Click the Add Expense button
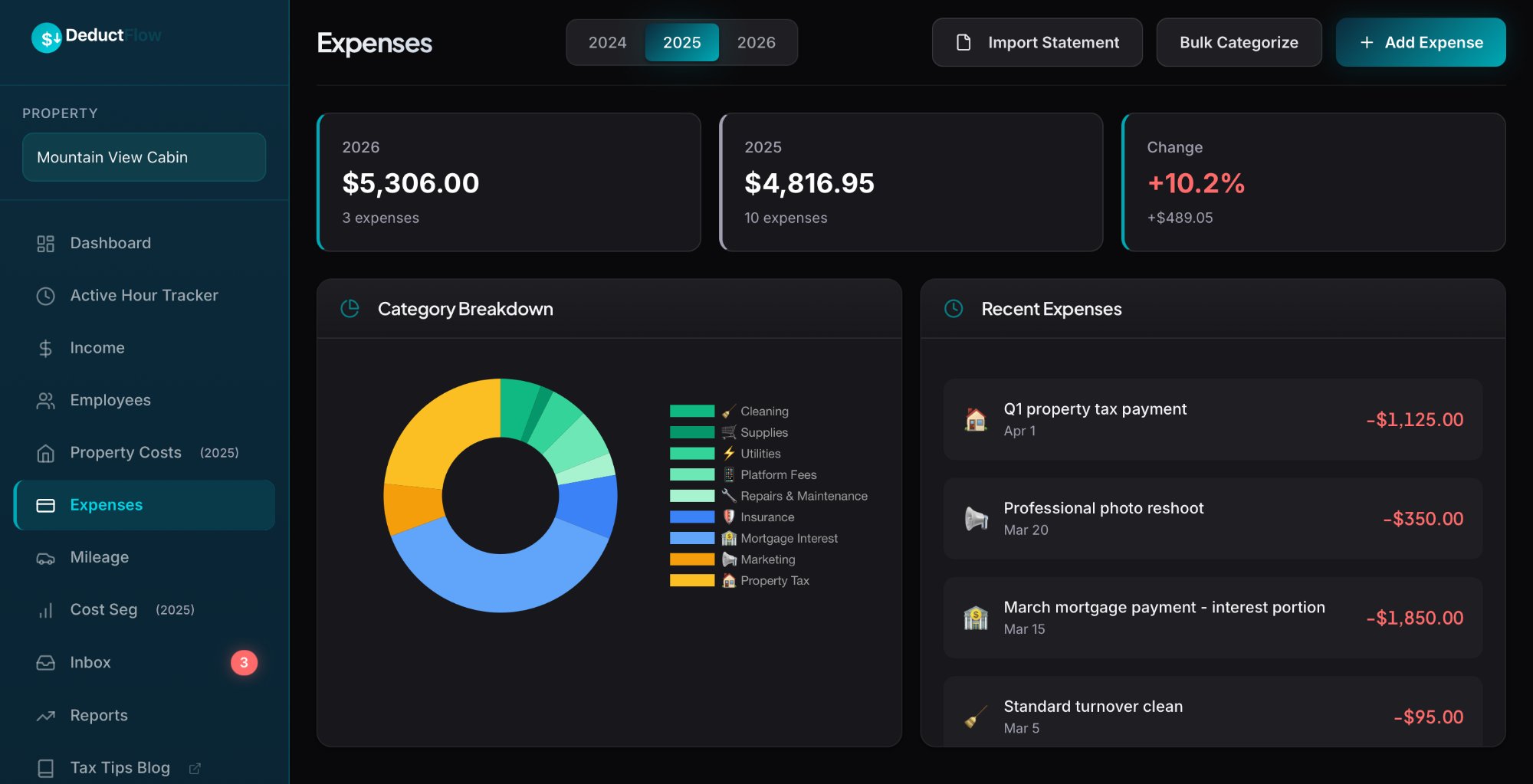Screen dimensions: 1533x784 1420,42
